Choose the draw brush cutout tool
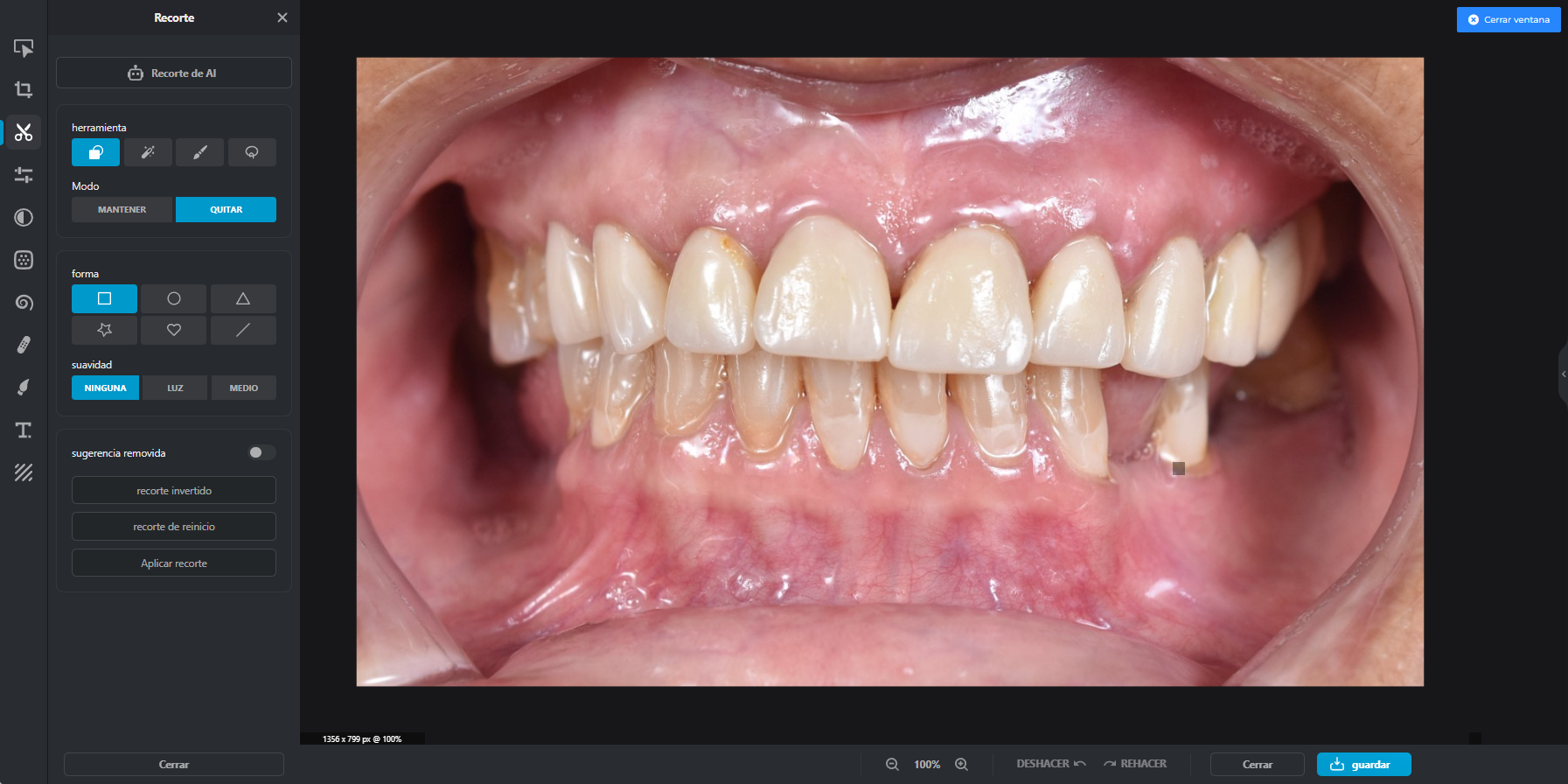The height and width of the screenshot is (784, 1568). (x=199, y=152)
